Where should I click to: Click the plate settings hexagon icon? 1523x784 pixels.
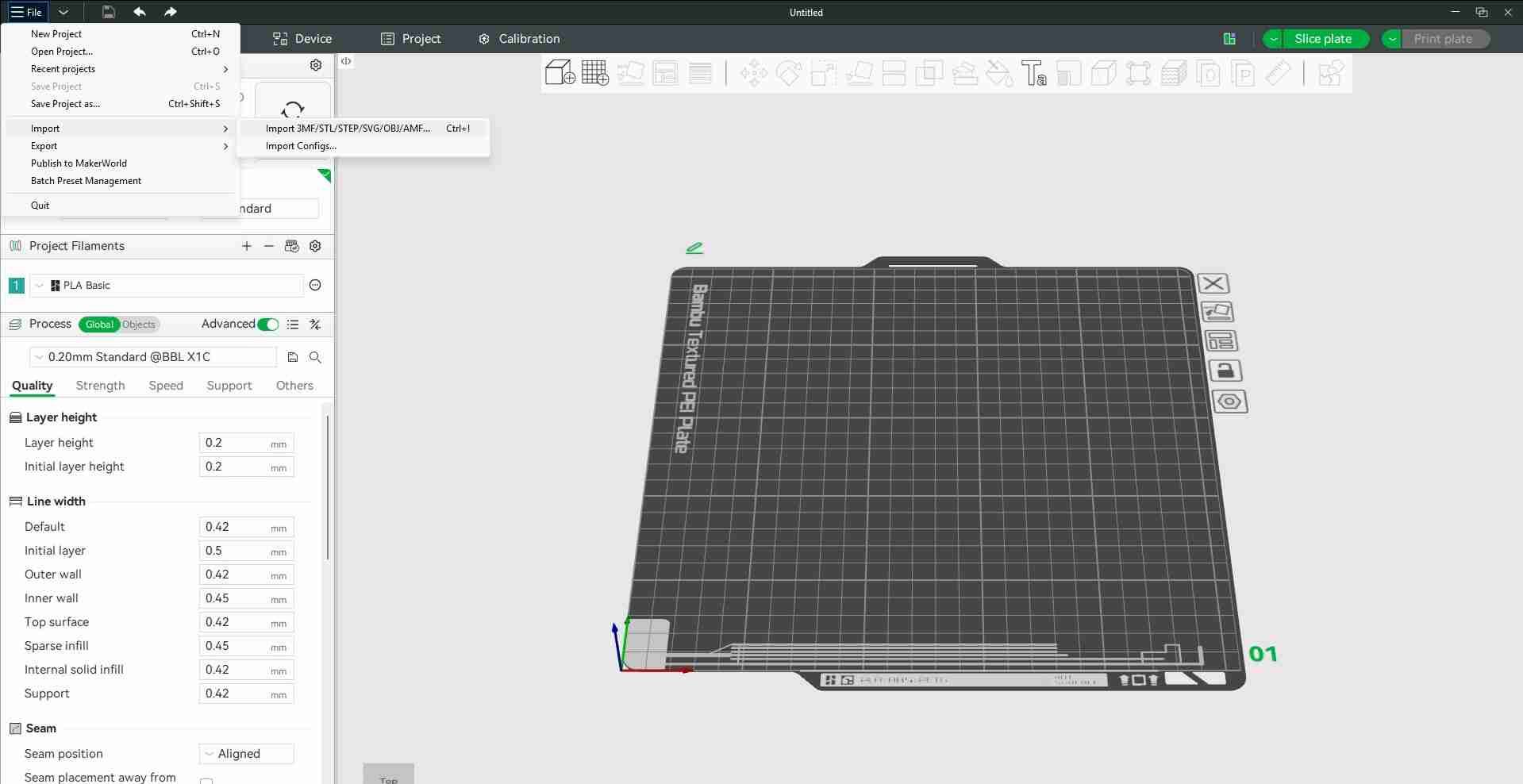click(x=1229, y=402)
